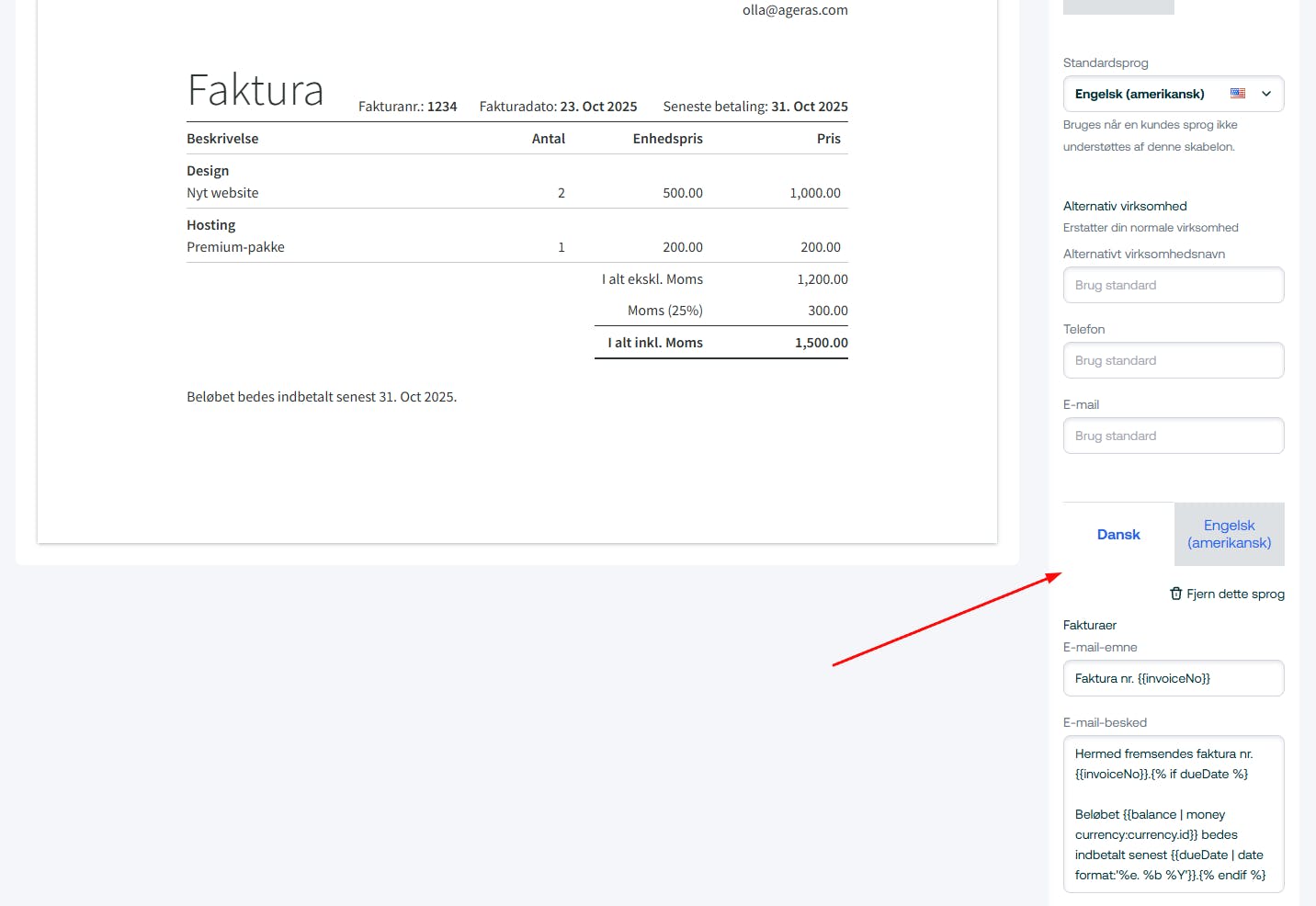Select the Nyt website line item
The width and height of the screenshot is (1316, 906).
tap(222, 193)
